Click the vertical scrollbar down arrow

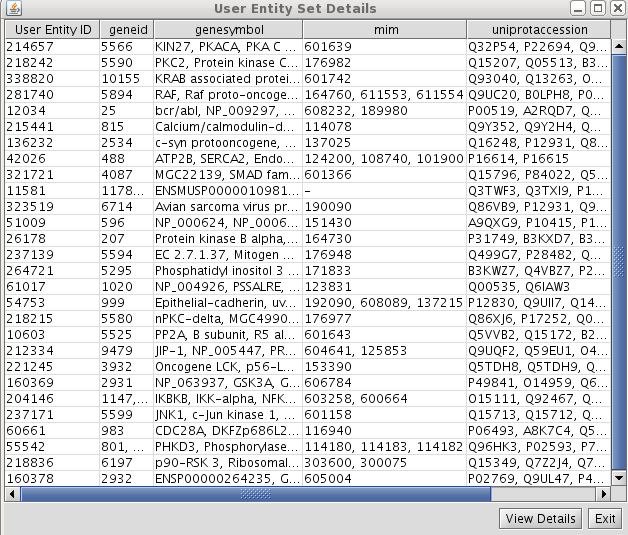coord(618,478)
